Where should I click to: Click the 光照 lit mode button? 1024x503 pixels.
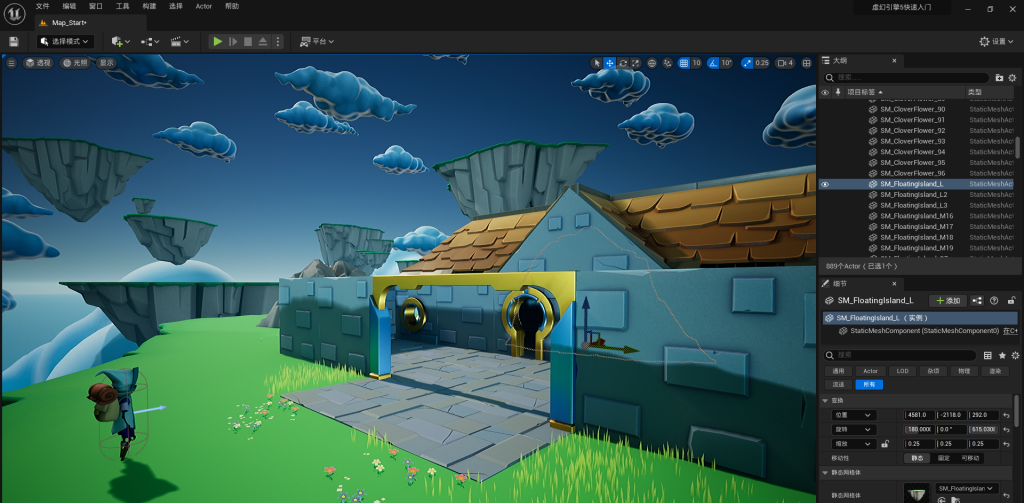(75, 63)
